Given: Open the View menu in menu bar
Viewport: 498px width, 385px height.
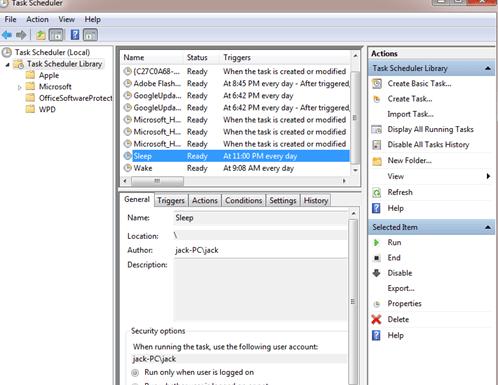Looking at the screenshot, I should click(67, 19).
